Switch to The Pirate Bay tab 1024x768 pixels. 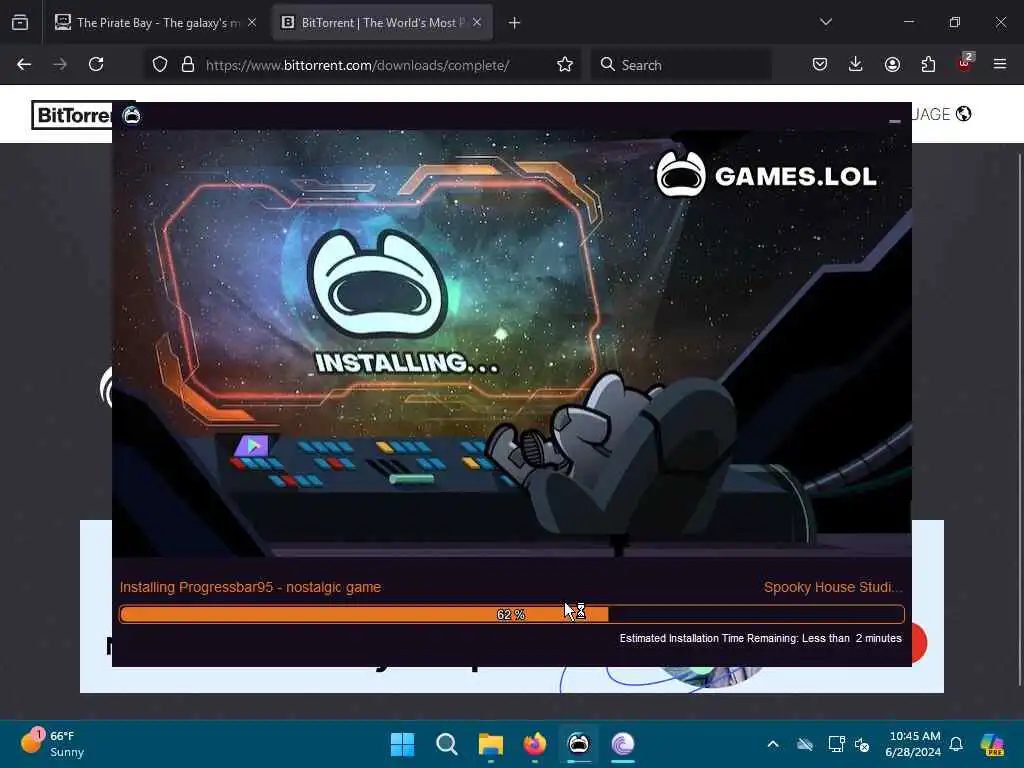(x=155, y=23)
